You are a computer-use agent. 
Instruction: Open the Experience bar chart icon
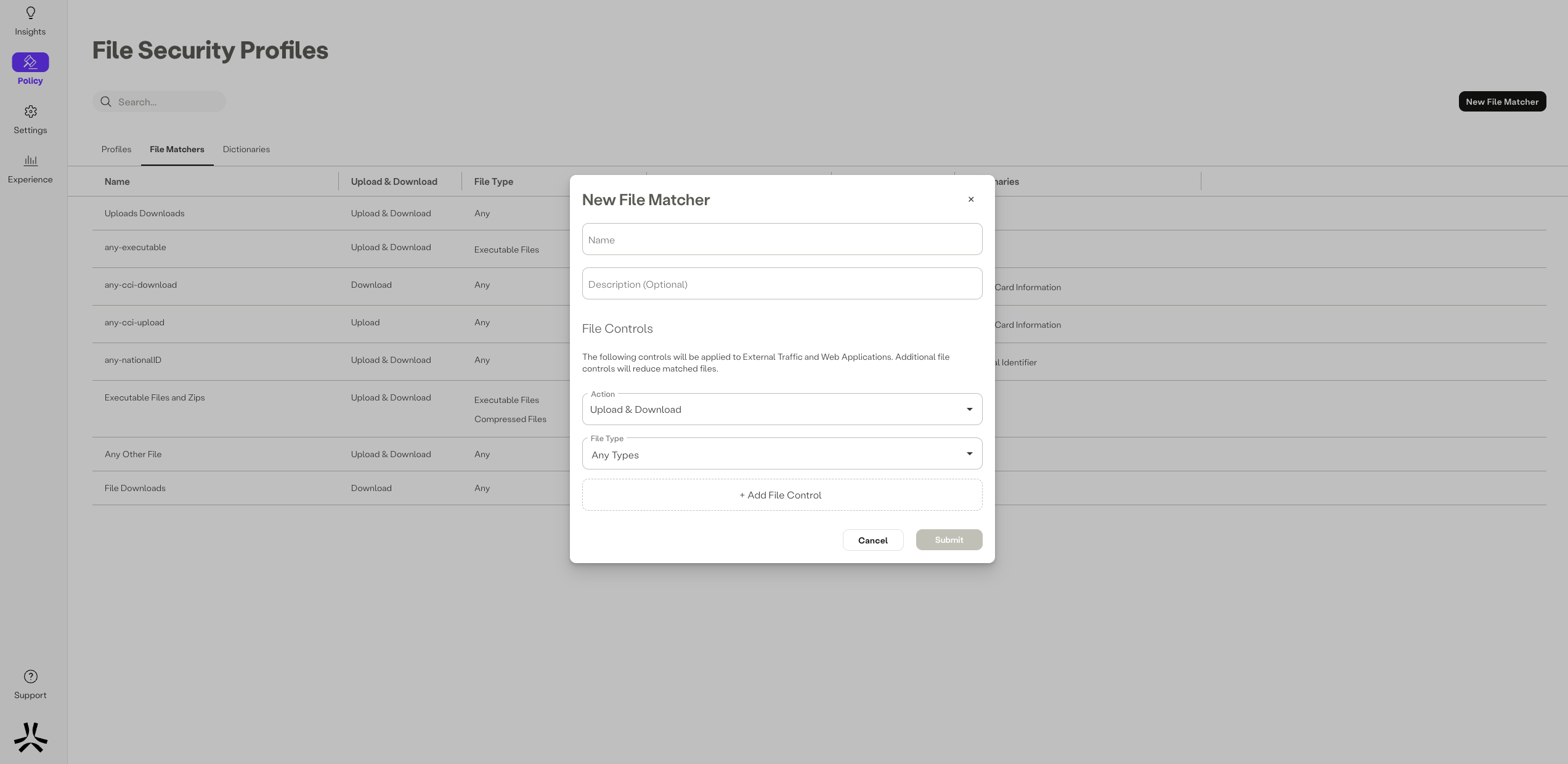(x=30, y=161)
